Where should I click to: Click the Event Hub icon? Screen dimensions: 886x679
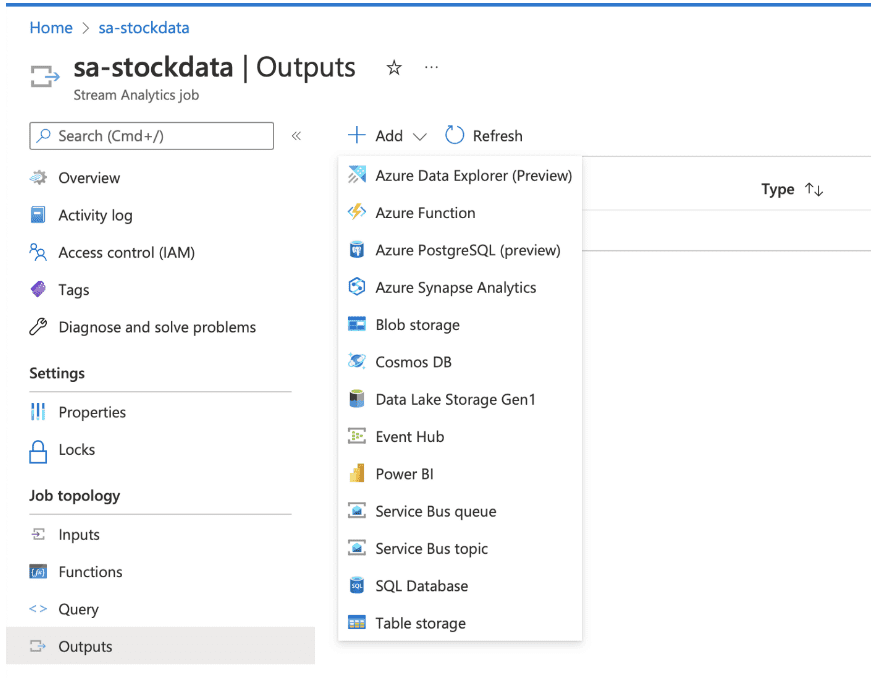point(357,436)
